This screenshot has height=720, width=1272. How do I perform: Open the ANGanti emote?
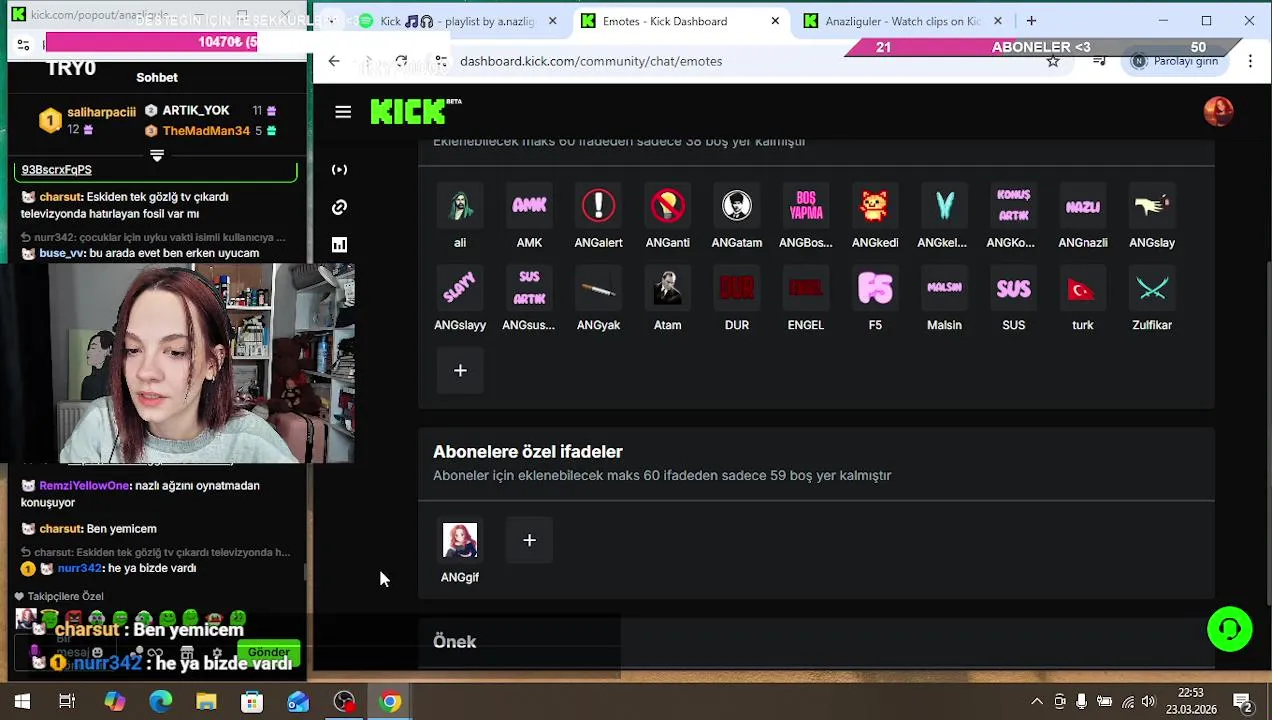point(667,206)
